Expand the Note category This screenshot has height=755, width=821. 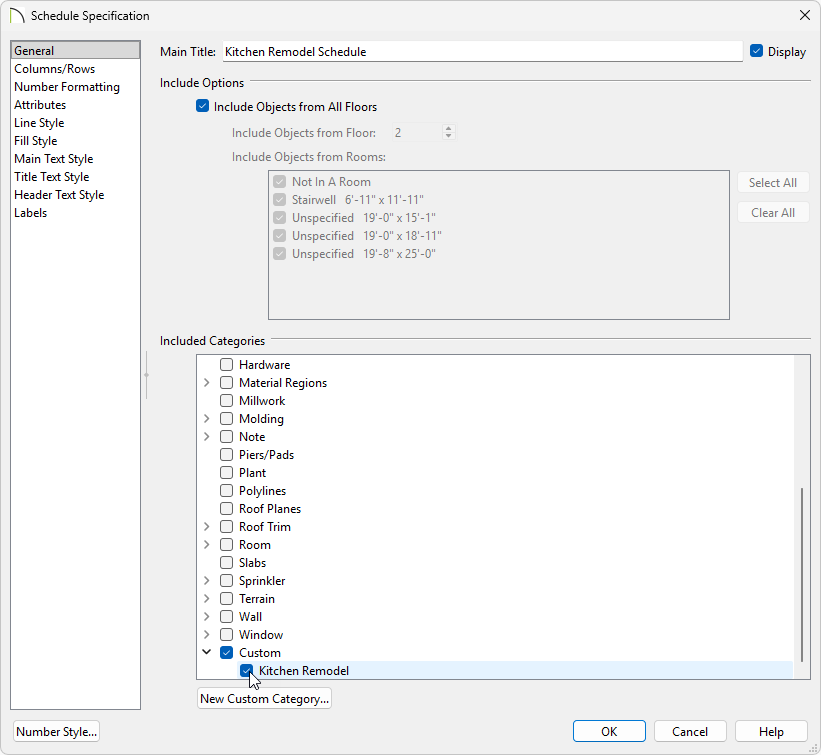206,436
